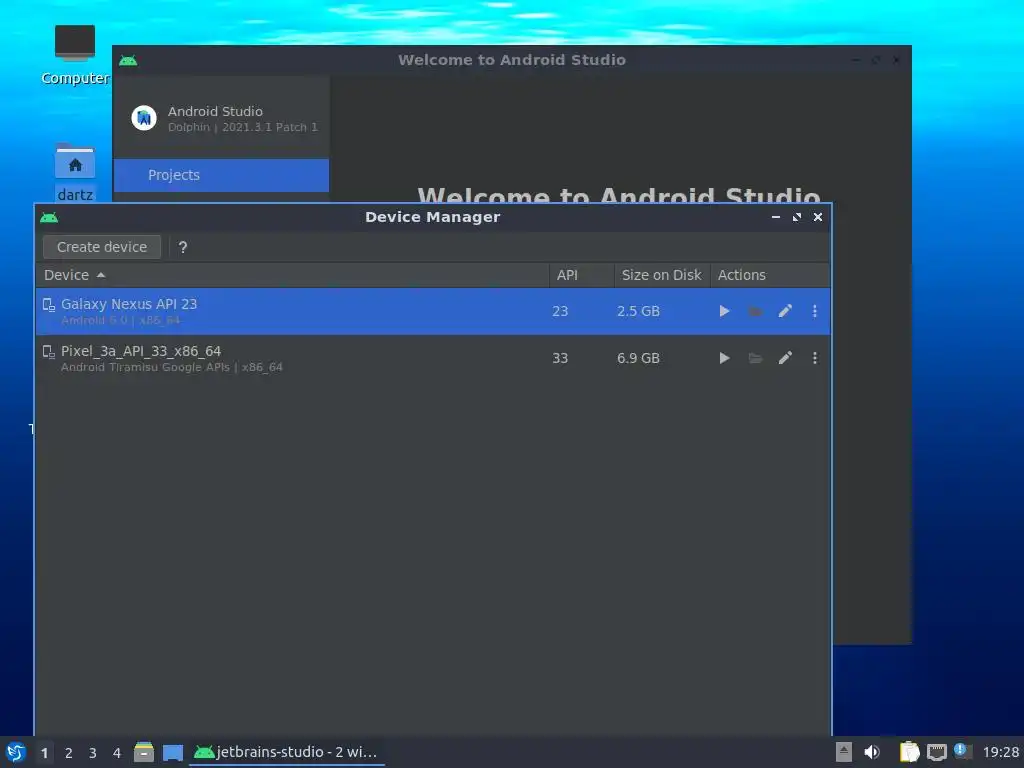Screen dimensions: 1024x768
Task: Click API value 33 in the table
Action: pos(560,358)
